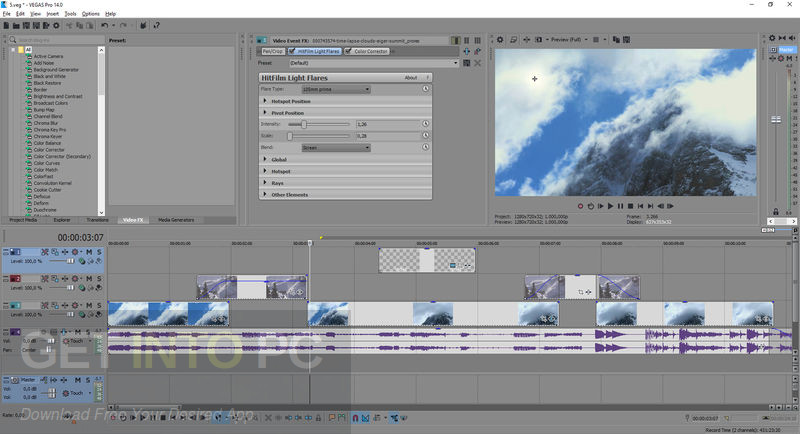
Task: Click the record button under preview
Action: [580, 206]
